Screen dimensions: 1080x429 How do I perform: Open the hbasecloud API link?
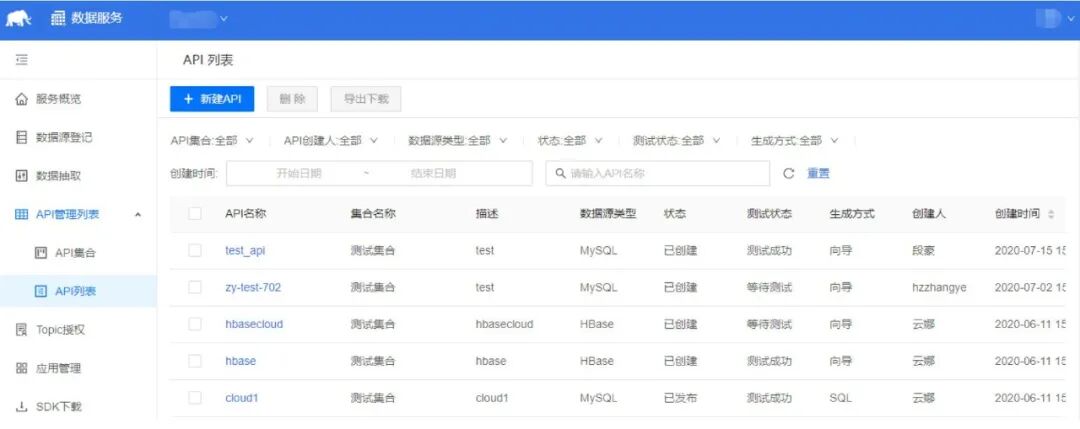point(253,324)
